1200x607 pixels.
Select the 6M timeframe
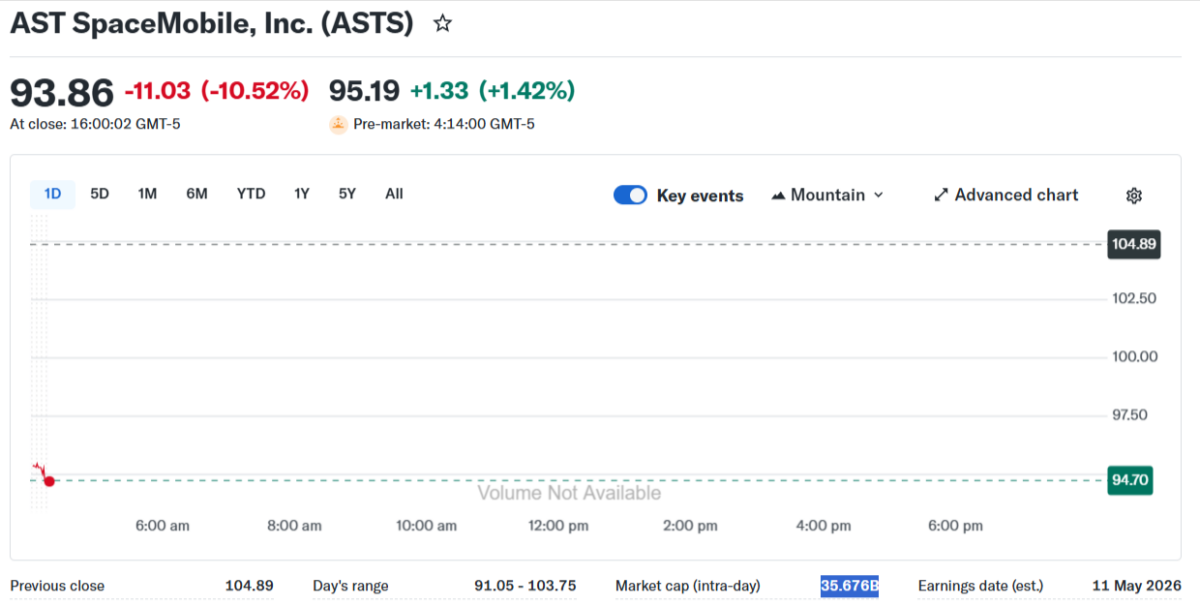pos(197,194)
